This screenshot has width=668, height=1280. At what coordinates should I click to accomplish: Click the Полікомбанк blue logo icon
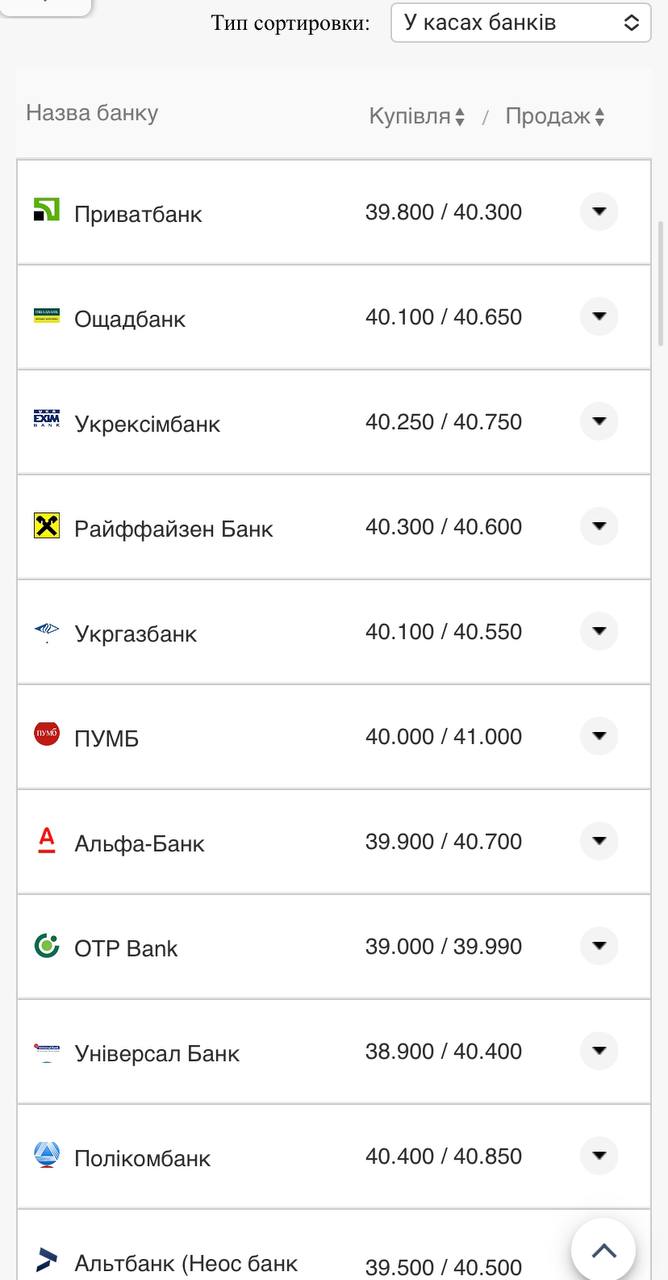(47, 1155)
